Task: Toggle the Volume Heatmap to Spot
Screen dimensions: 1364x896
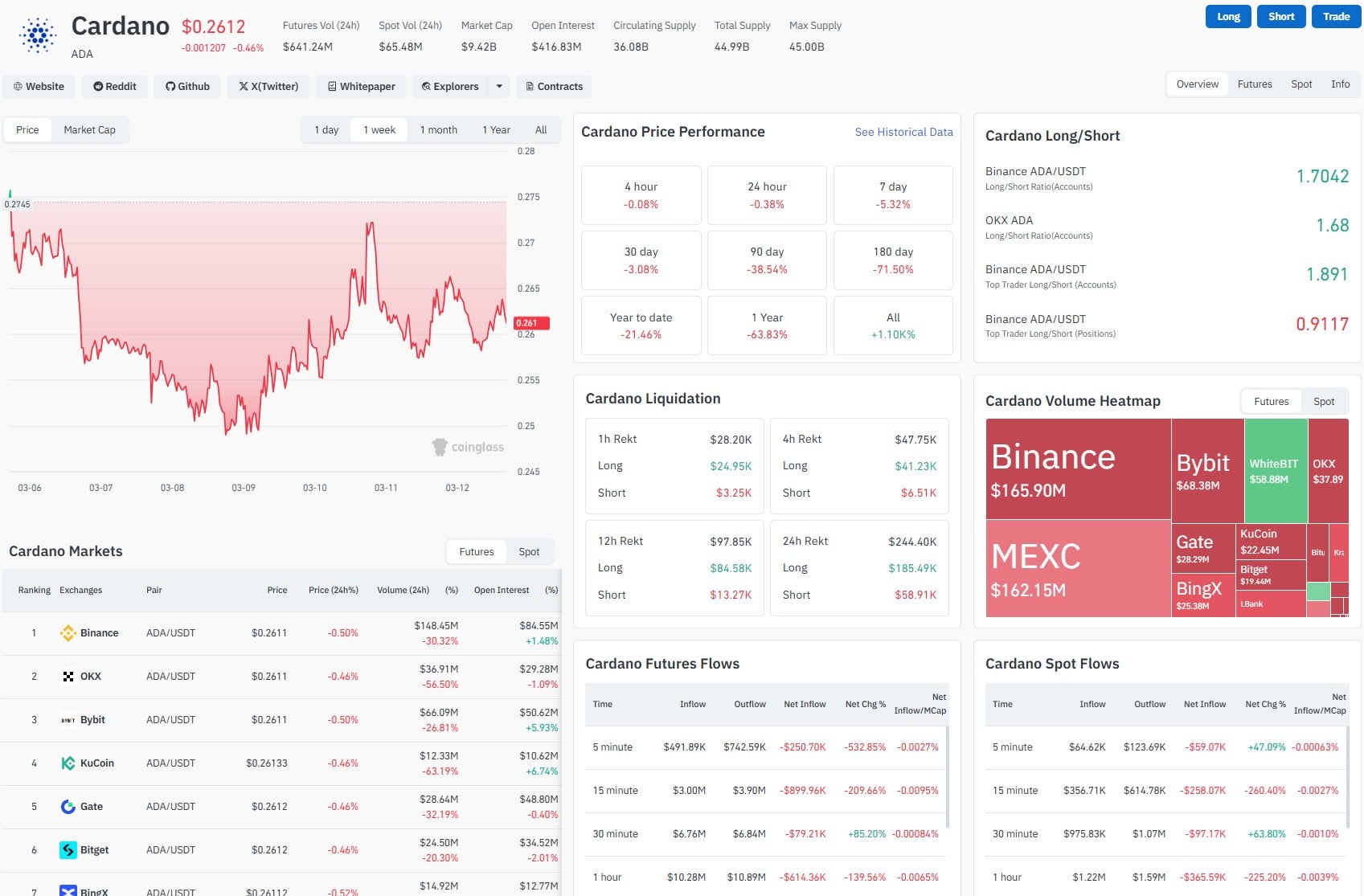Action: point(1323,401)
